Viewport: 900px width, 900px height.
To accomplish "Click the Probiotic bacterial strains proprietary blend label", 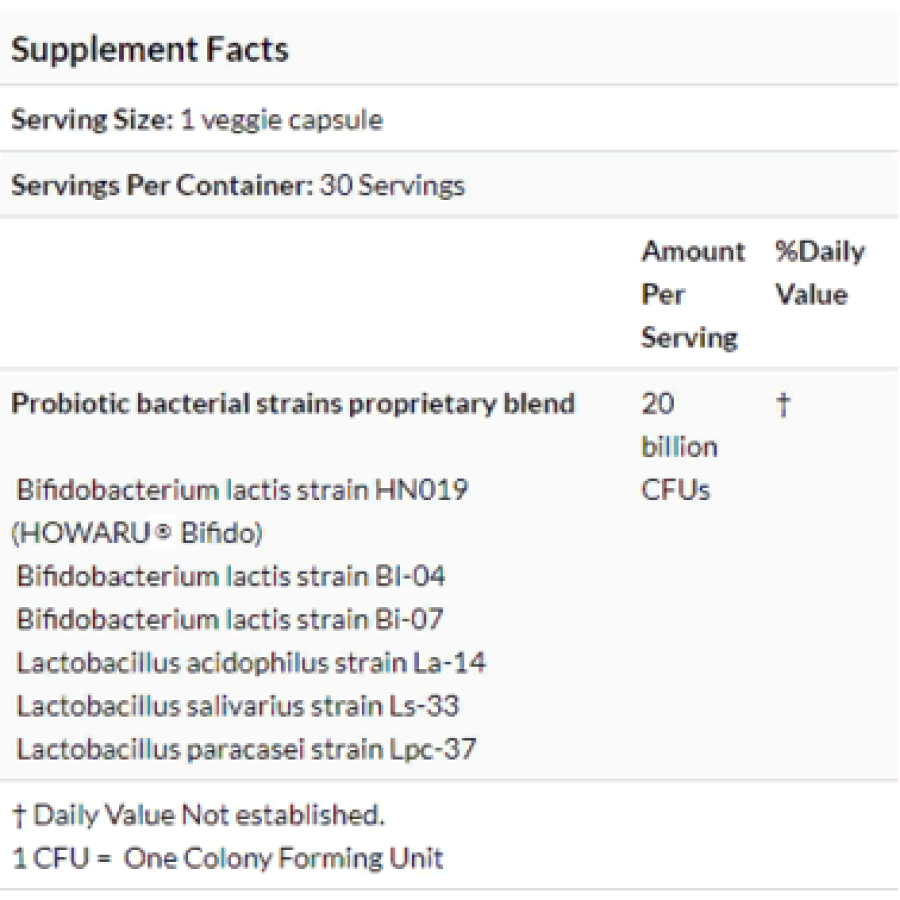I will pyautogui.click(x=293, y=404).
